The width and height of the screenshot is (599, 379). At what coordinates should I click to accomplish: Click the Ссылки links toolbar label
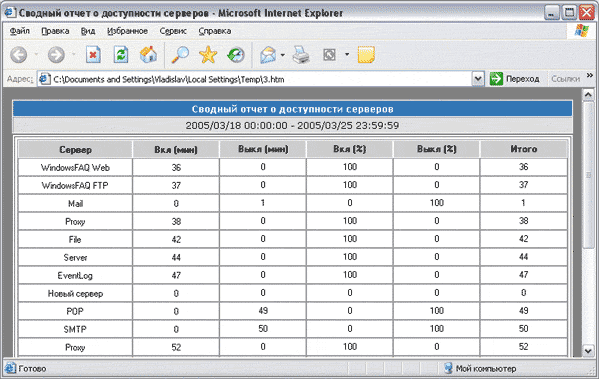[x=565, y=79]
